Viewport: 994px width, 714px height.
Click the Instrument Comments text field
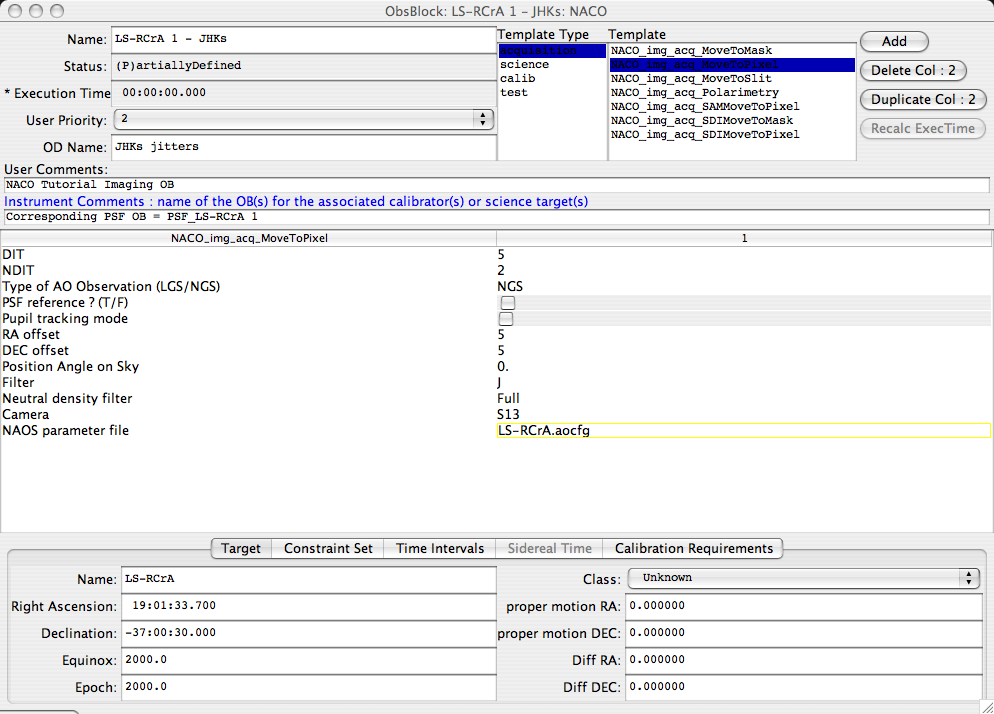click(x=496, y=217)
